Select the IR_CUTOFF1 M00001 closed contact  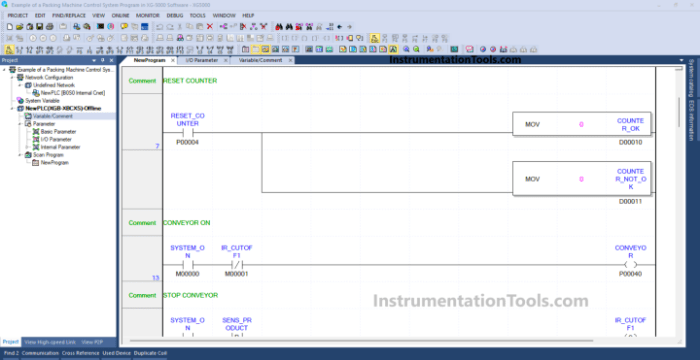pos(237,264)
